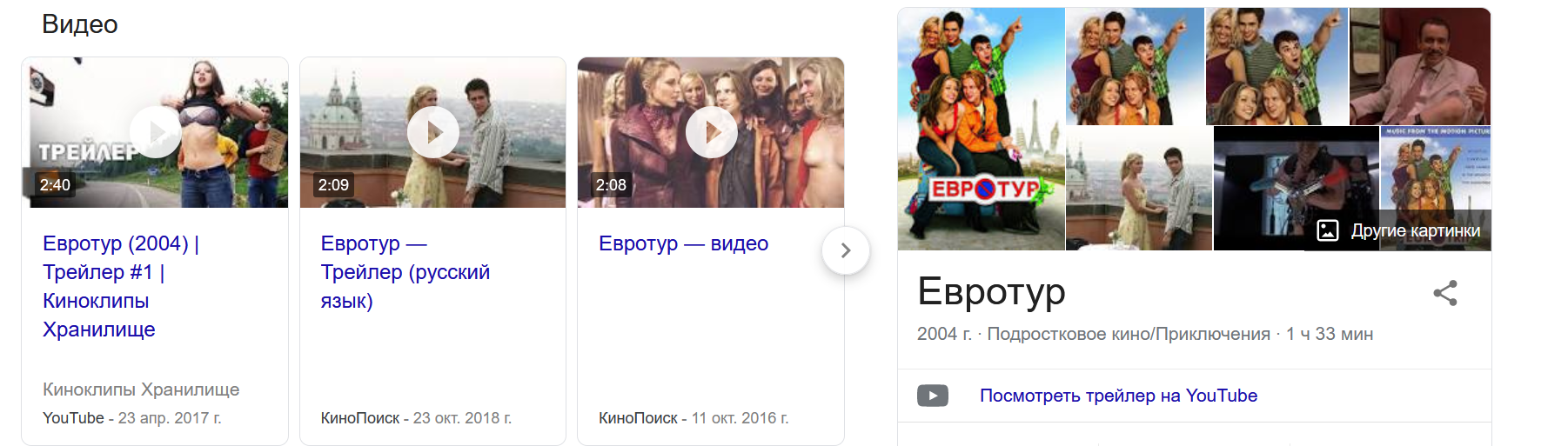Open the third poster image at top

[x=1277, y=66]
